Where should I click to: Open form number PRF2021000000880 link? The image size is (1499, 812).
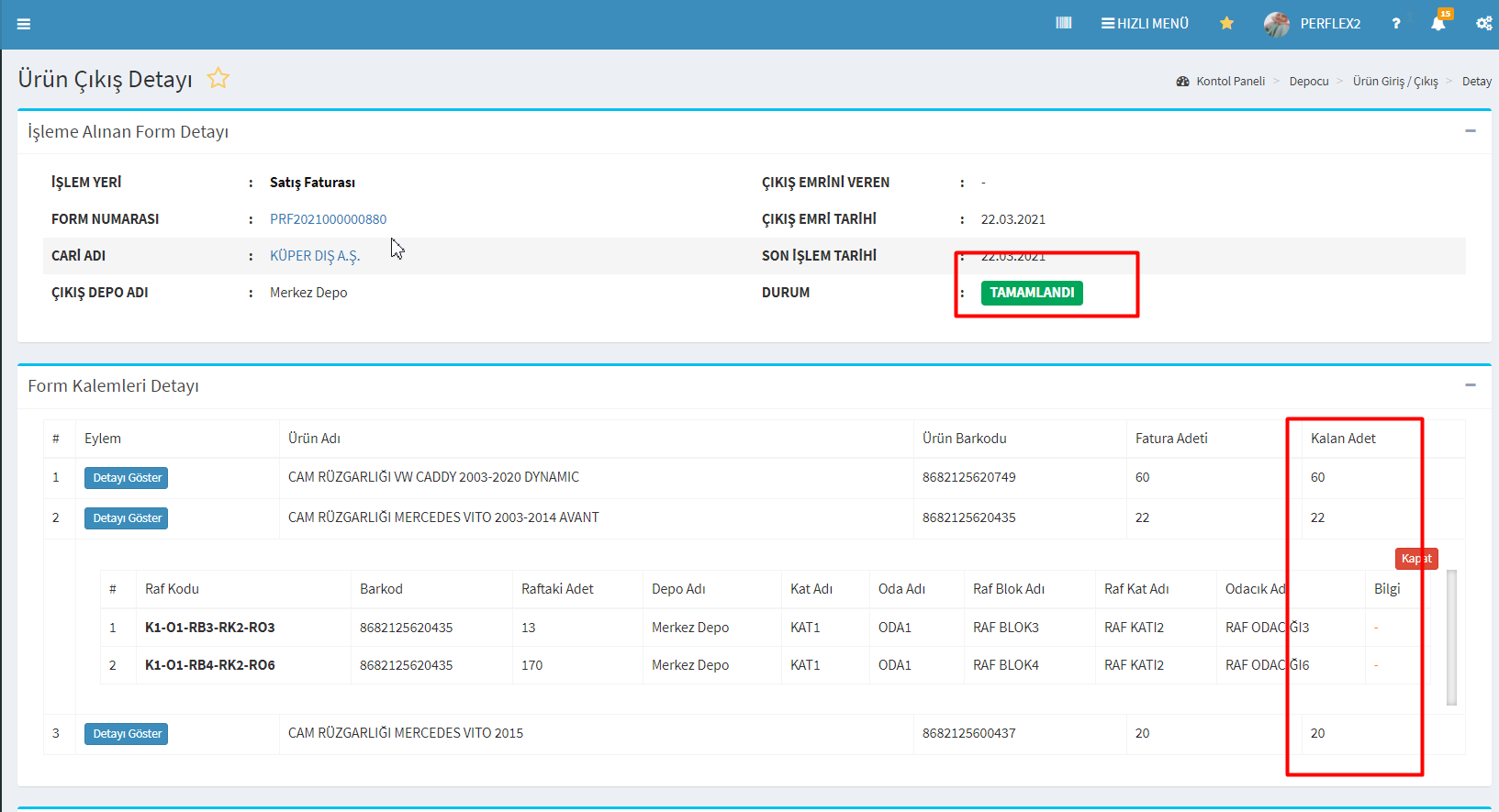[x=328, y=219]
